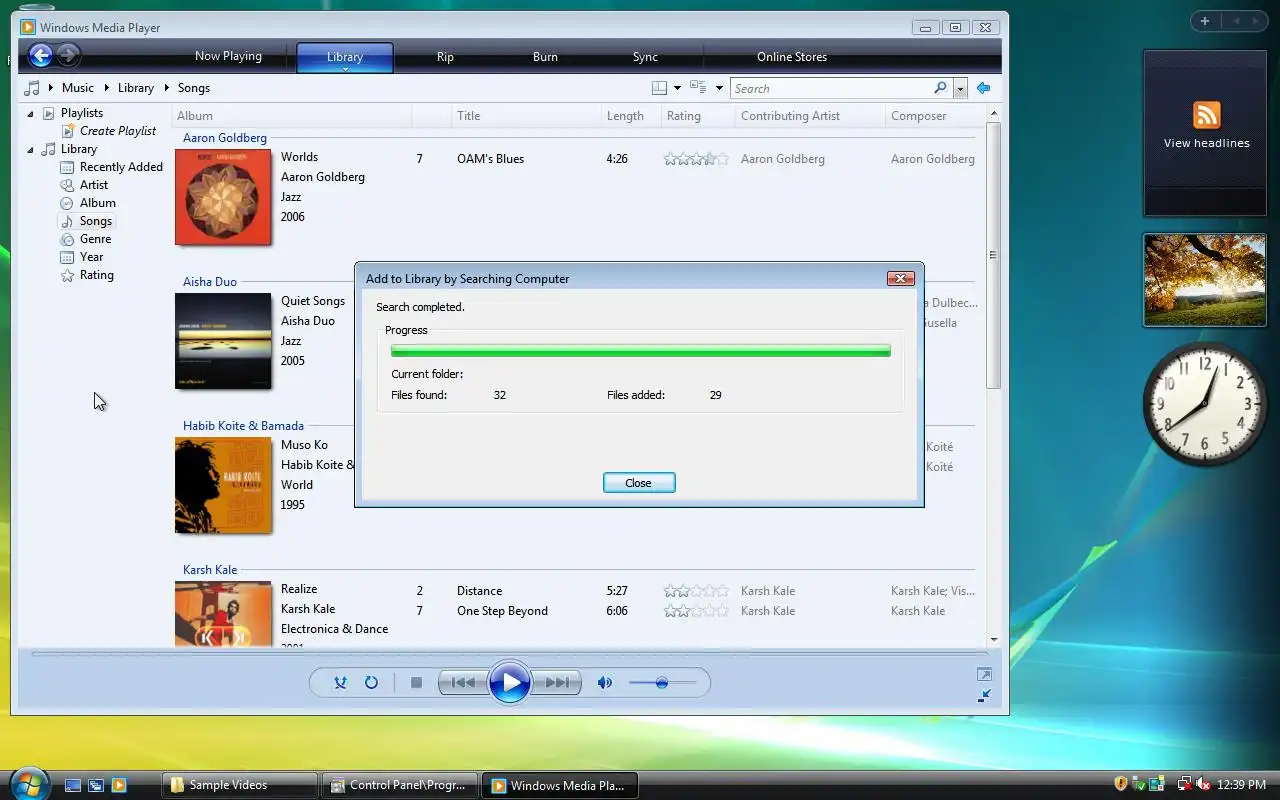Click the Habib Koite & Bamada link
This screenshot has width=1280, height=800.
pyautogui.click(x=243, y=426)
